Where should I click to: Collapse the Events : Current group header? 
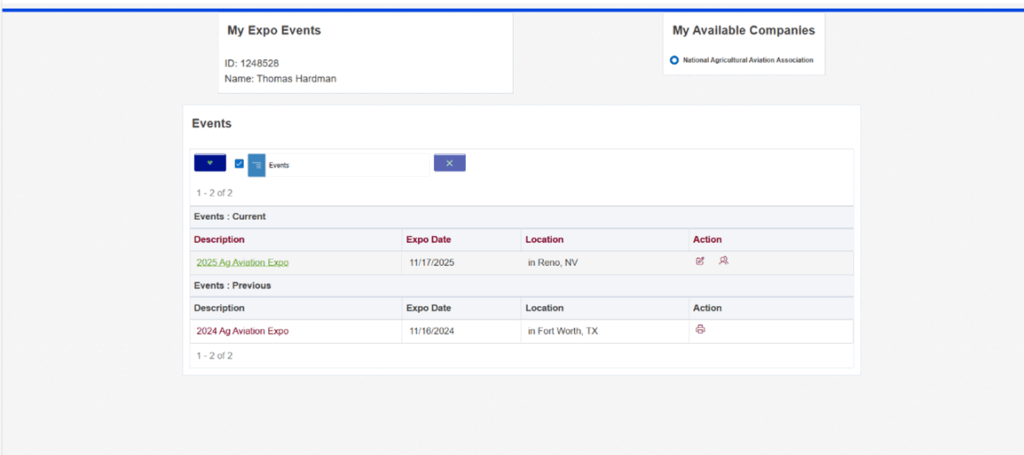(230, 217)
